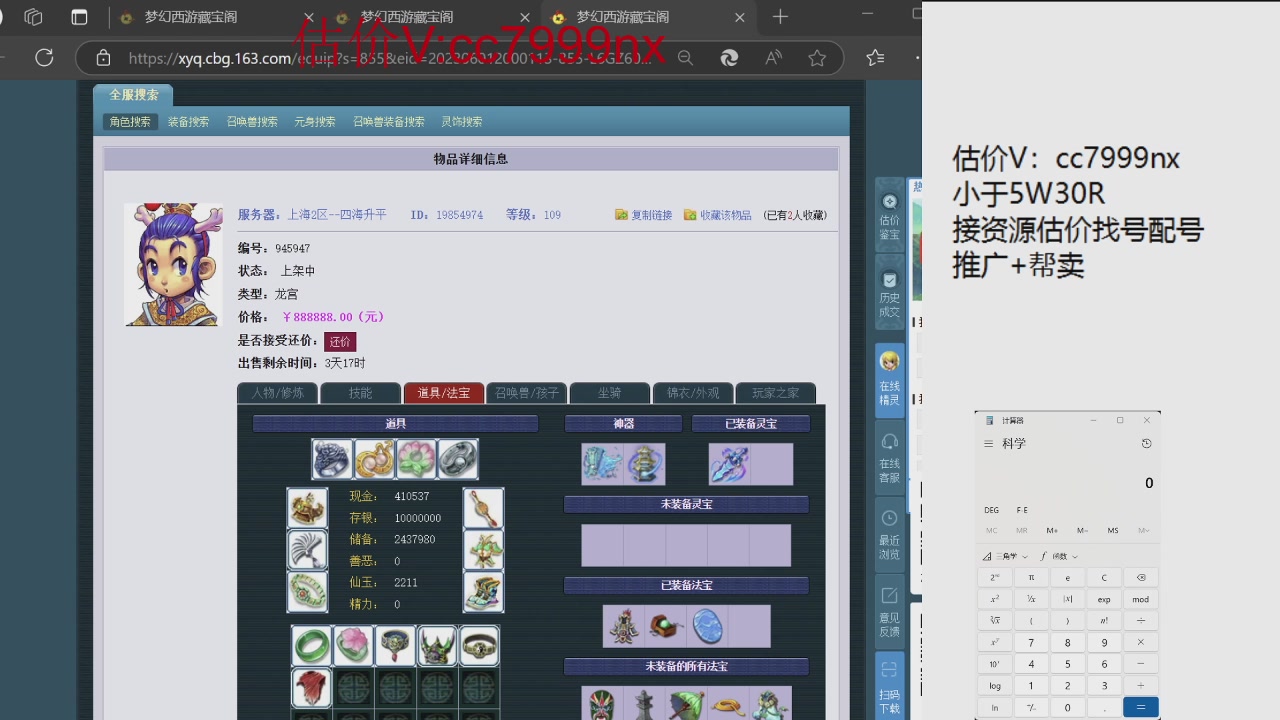1280x720 pixels.
Task: Expand 函数 dropdown in Calculator
Action: (x=1059, y=556)
